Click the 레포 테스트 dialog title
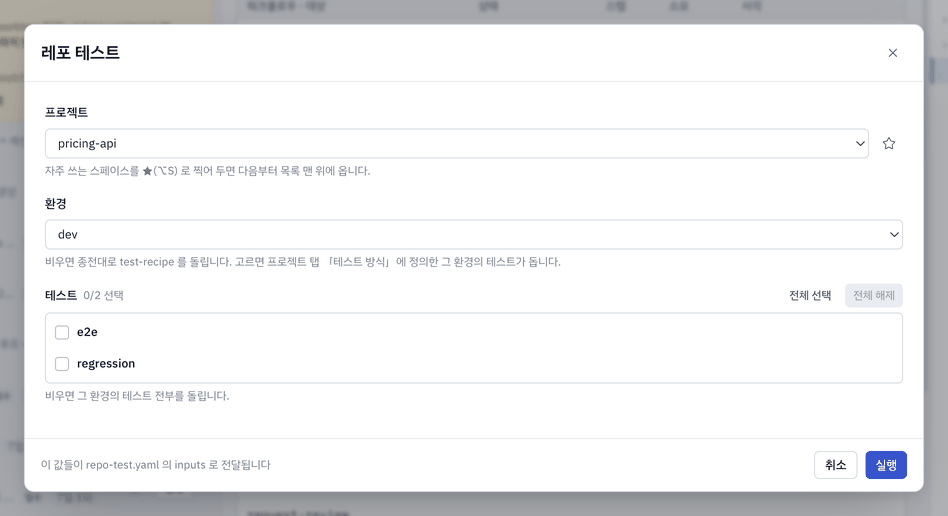948x516 pixels. (80, 53)
